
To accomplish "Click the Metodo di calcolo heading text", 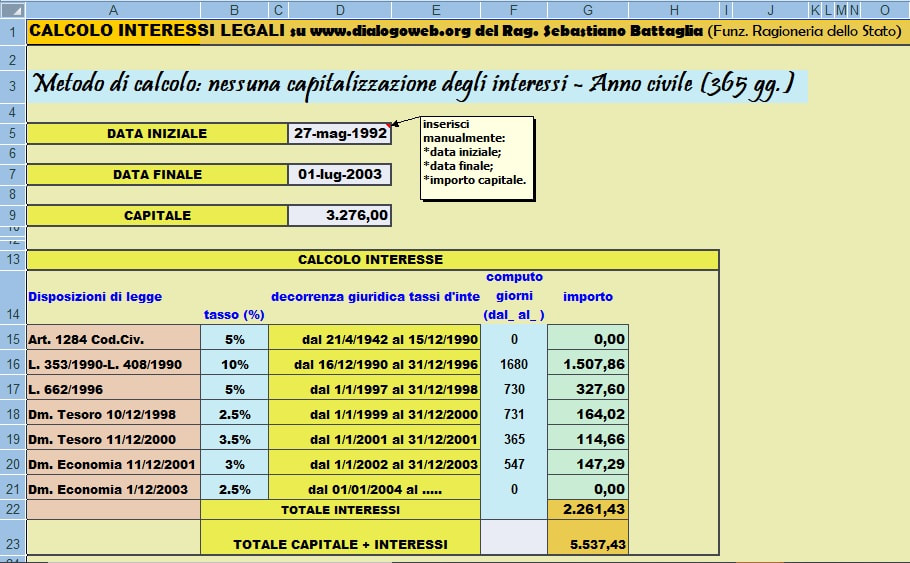I will 415,84.
